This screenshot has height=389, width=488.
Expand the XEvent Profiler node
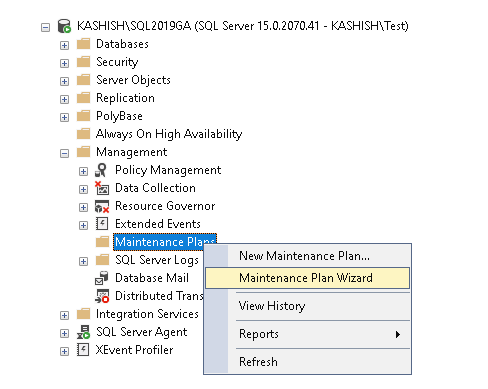click(64, 351)
